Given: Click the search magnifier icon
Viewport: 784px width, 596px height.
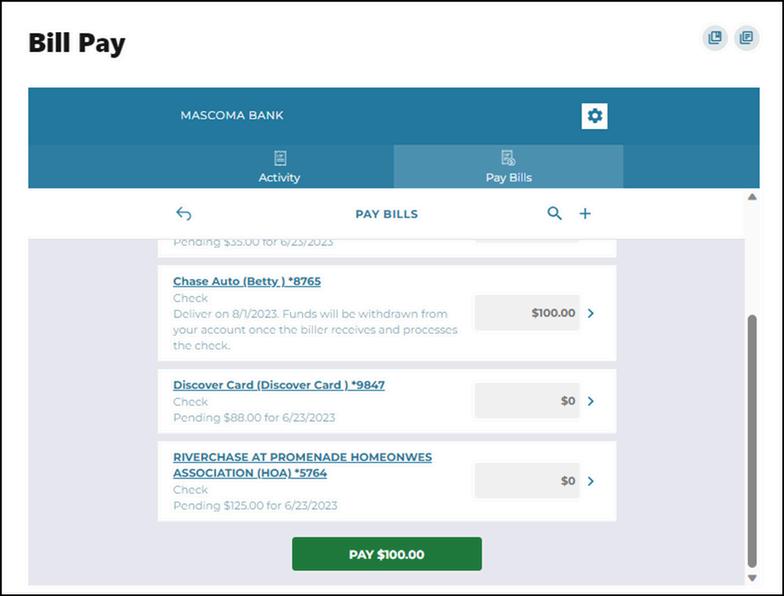Looking at the screenshot, I should 555,213.
